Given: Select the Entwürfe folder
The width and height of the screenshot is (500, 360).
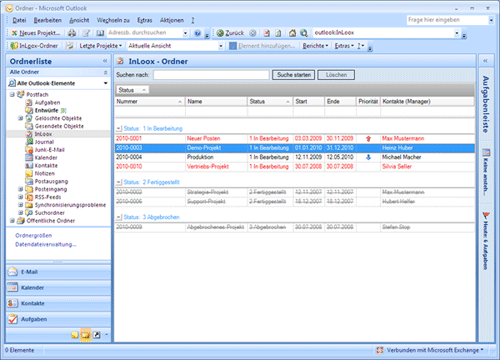Looking at the screenshot, I should (x=46, y=110).
